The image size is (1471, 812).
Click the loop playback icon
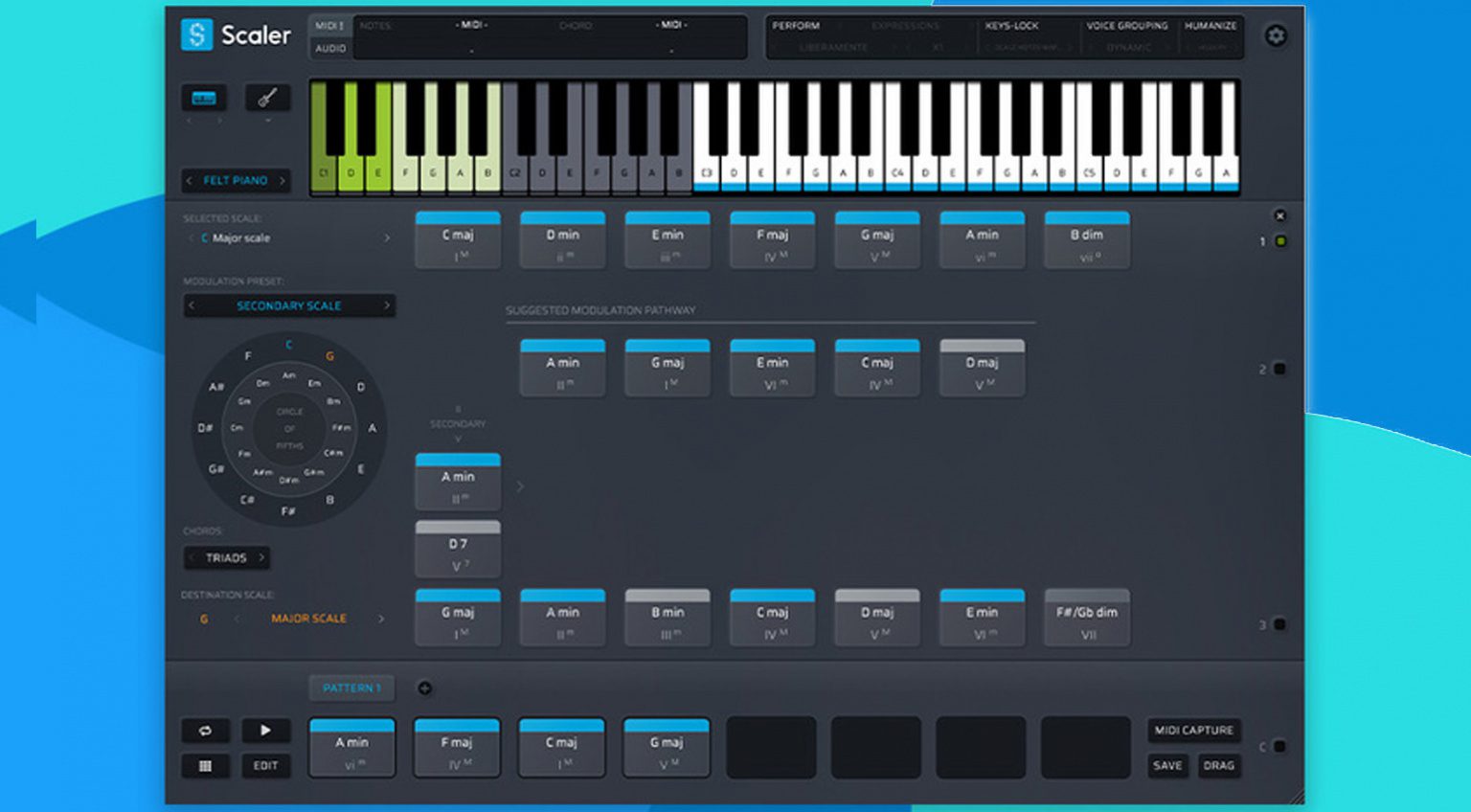click(x=205, y=731)
